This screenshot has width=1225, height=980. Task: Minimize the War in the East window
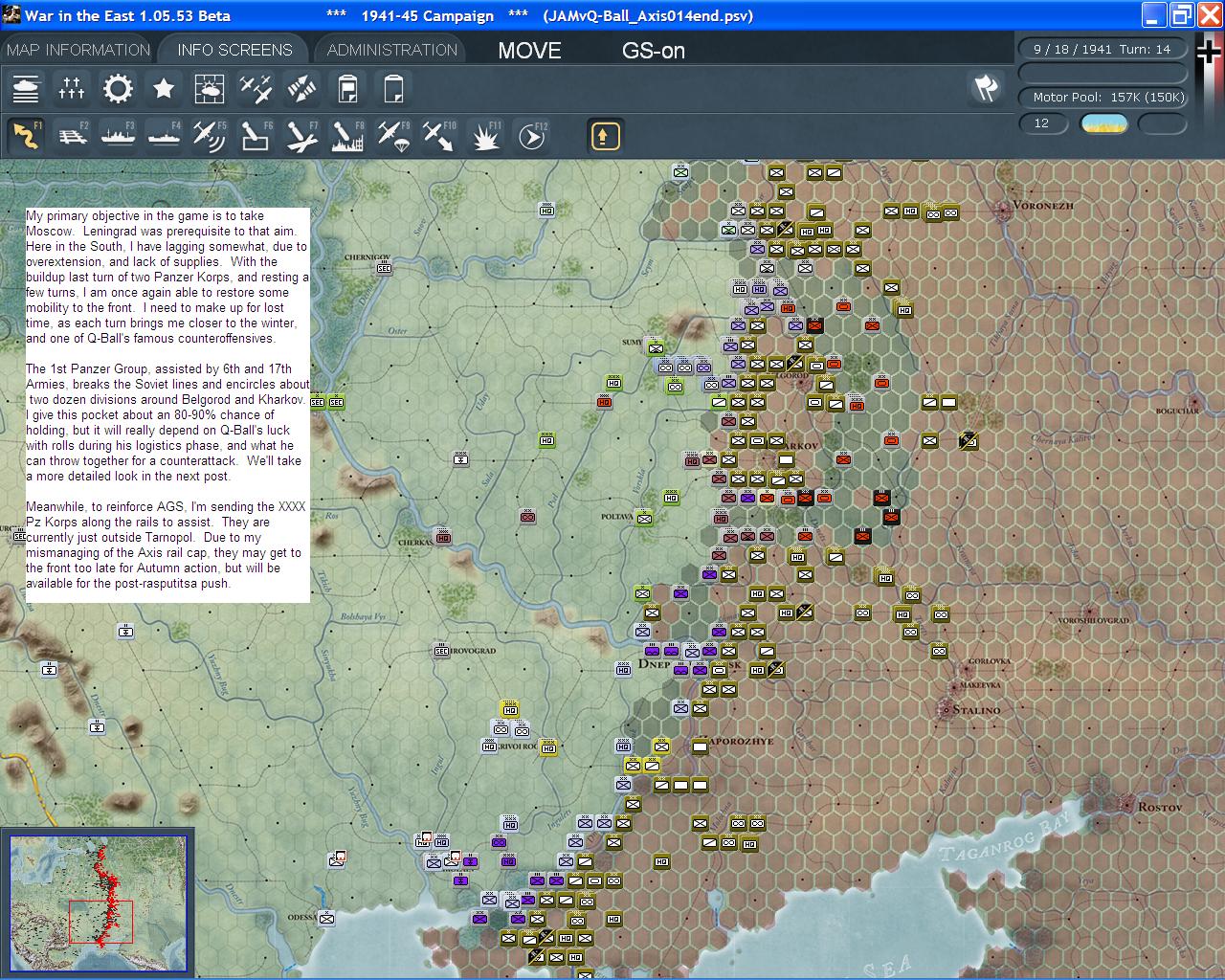coord(1155,14)
